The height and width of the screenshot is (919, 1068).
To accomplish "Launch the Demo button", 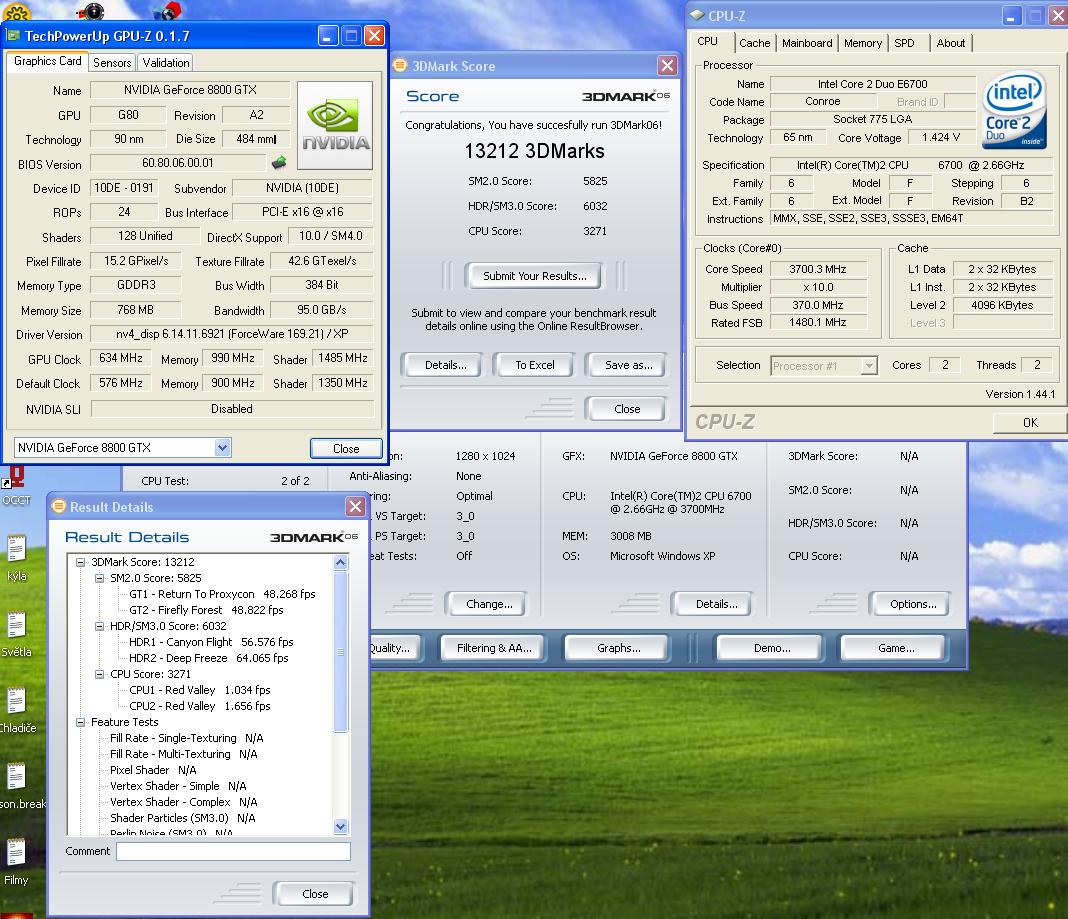I will point(772,648).
